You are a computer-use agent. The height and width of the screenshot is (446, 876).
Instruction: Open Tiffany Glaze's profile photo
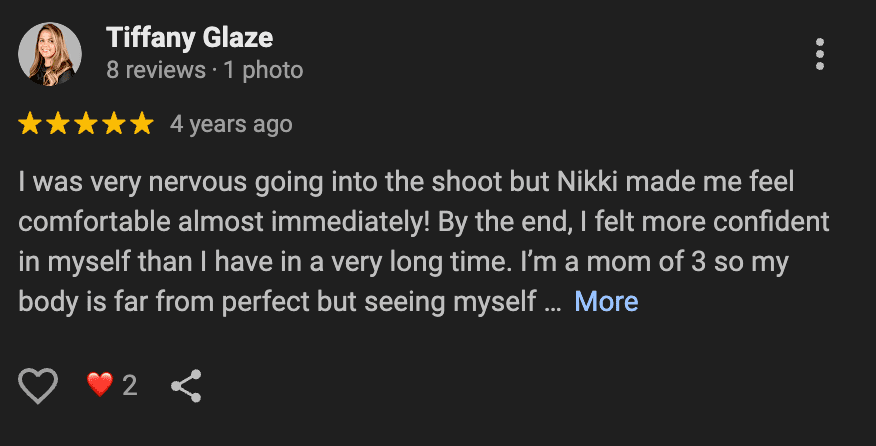50,54
